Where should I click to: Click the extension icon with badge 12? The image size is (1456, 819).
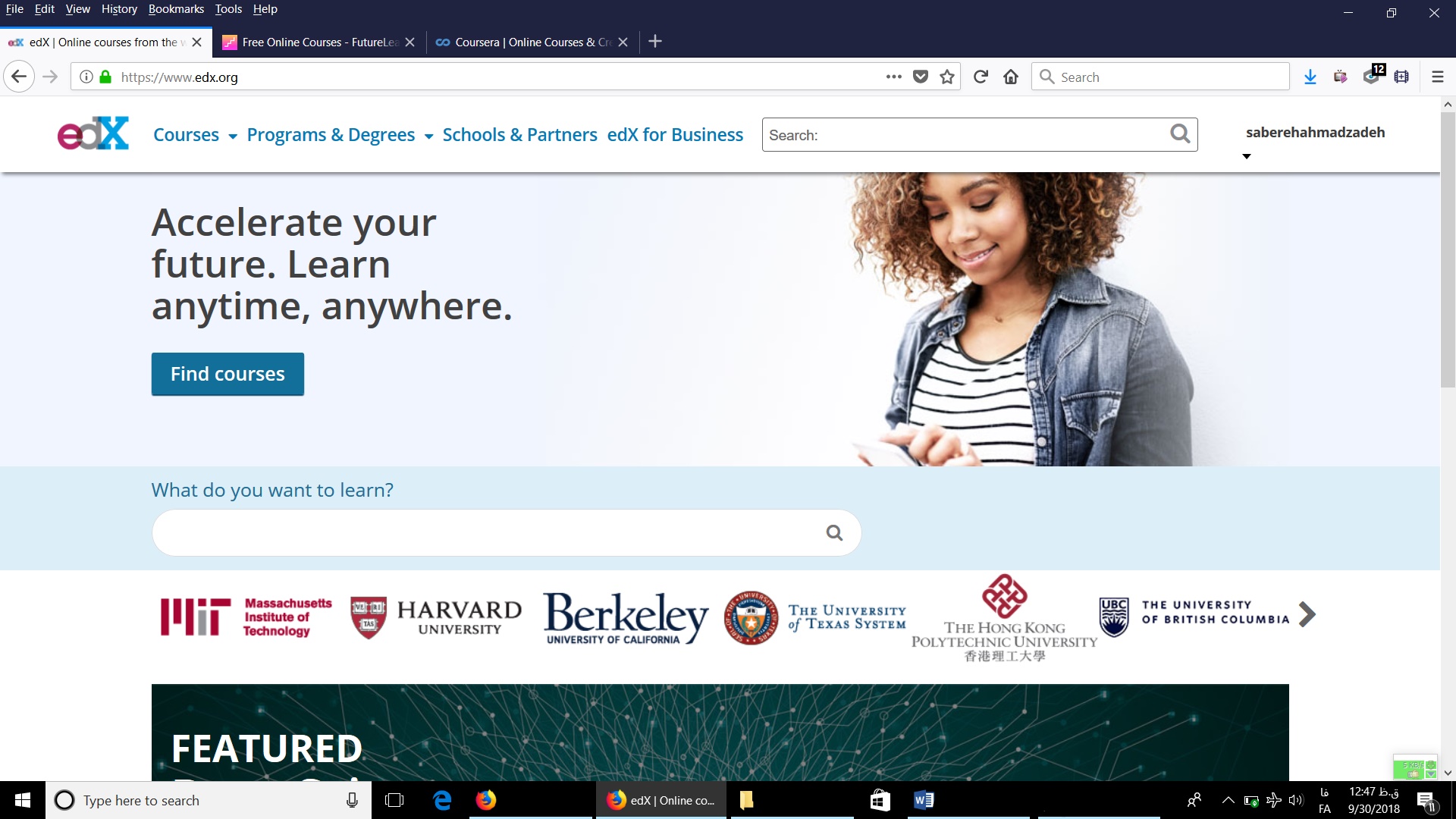pyautogui.click(x=1373, y=75)
